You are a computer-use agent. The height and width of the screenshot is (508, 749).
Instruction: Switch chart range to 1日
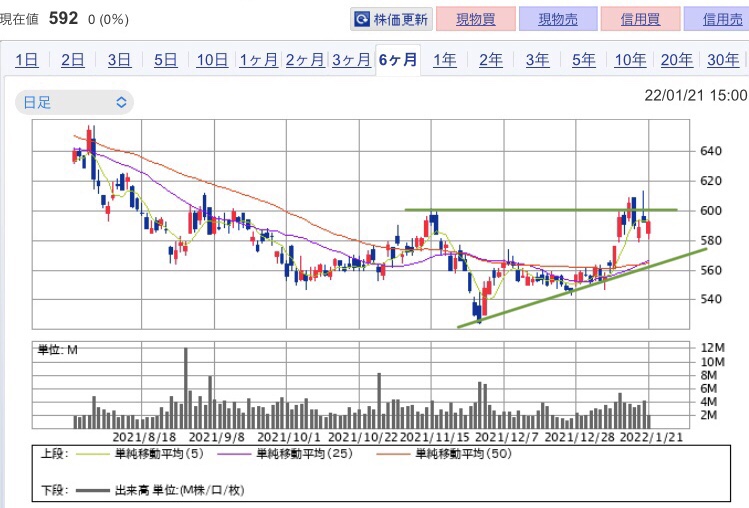click(x=27, y=60)
